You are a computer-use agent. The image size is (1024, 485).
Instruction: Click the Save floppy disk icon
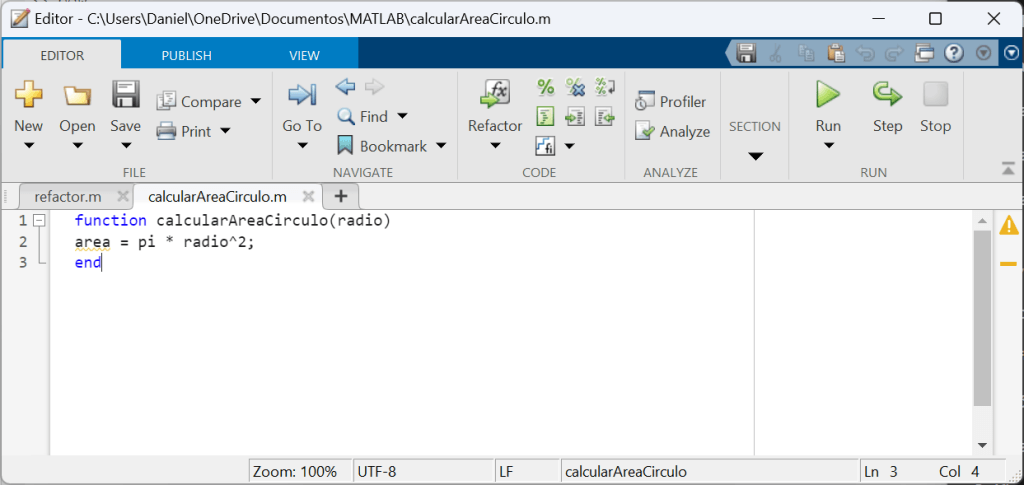(125, 96)
